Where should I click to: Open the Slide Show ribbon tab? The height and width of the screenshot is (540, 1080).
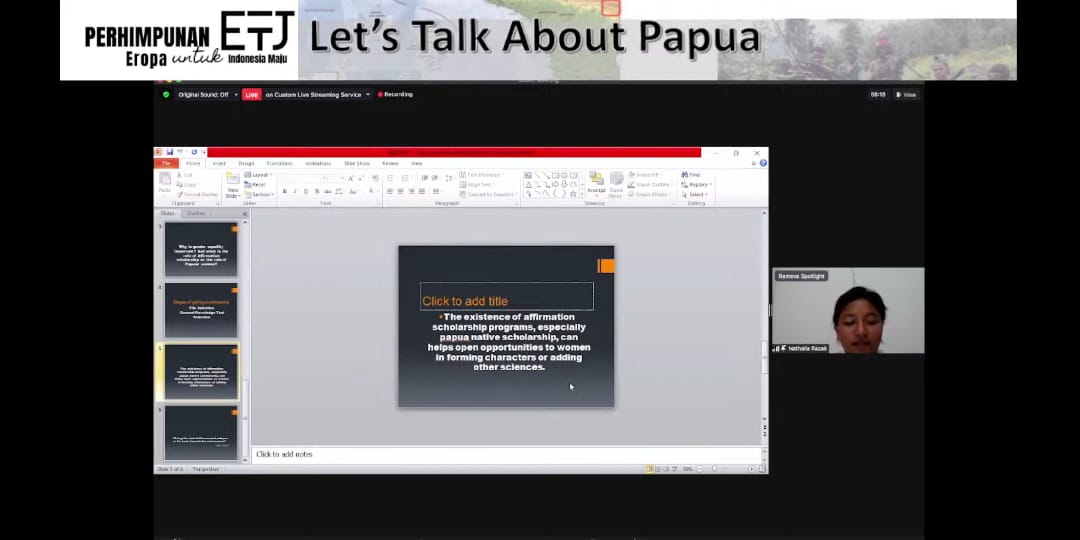[x=356, y=163]
